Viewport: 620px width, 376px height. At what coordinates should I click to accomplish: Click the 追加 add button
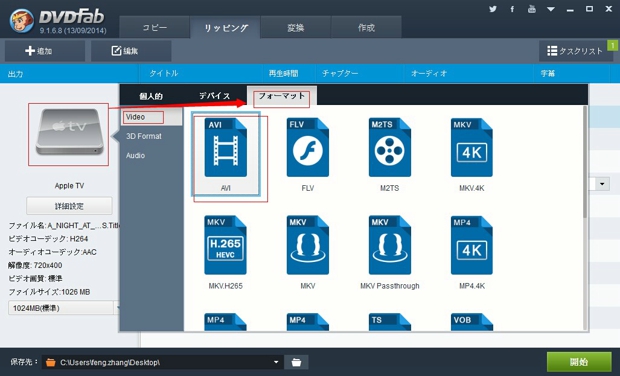tap(45, 51)
